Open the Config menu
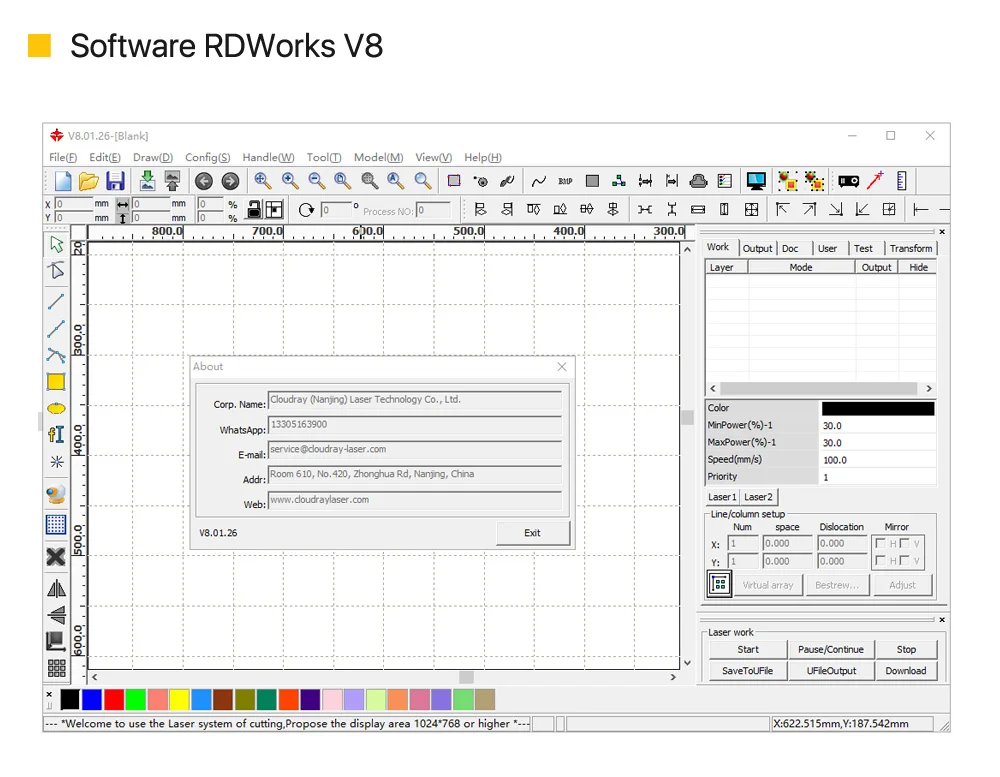 tap(207, 158)
